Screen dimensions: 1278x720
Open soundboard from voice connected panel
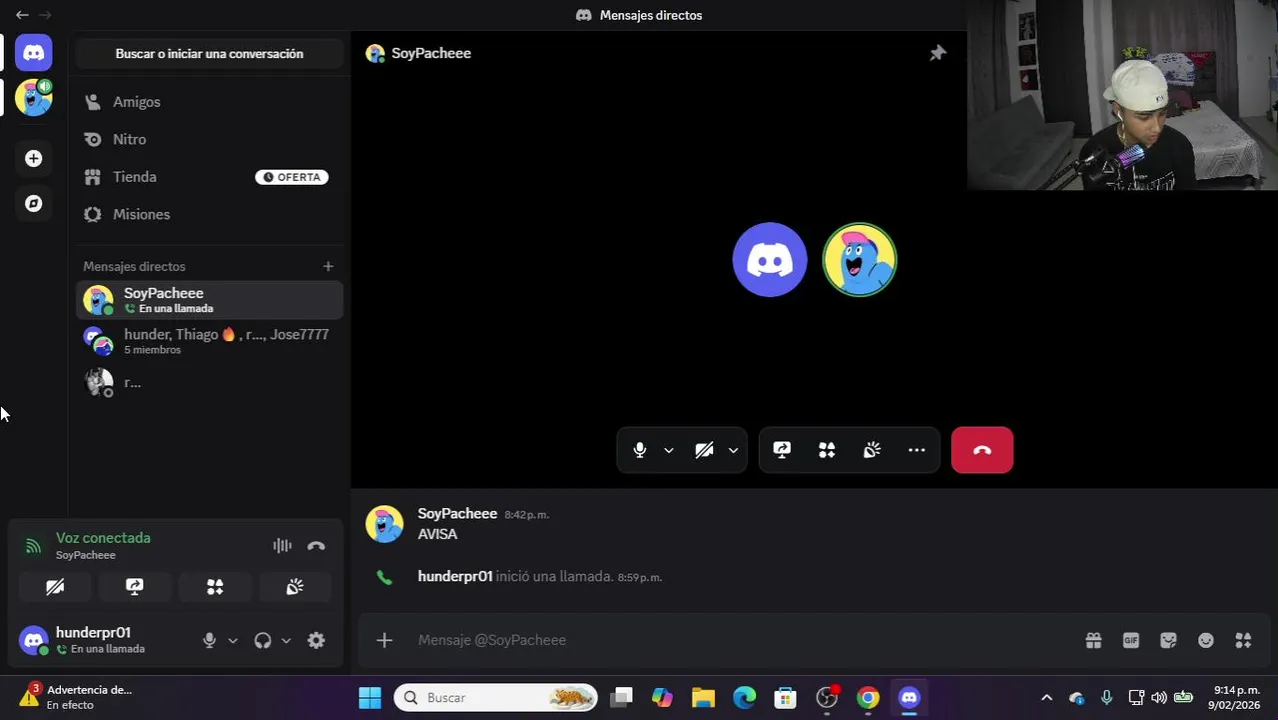coord(295,587)
